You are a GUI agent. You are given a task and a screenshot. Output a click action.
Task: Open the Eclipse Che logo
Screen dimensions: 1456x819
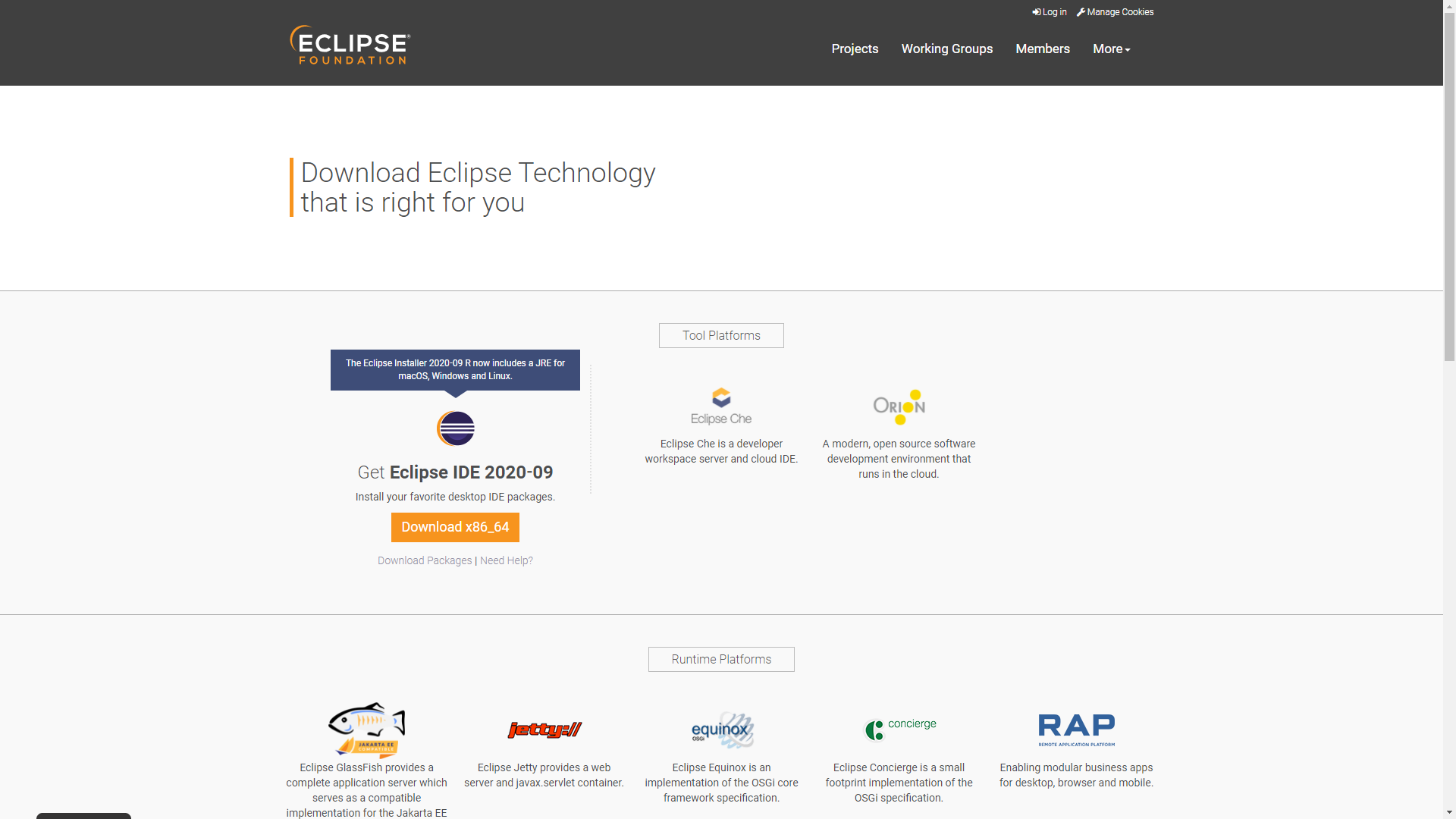[721, 407]
